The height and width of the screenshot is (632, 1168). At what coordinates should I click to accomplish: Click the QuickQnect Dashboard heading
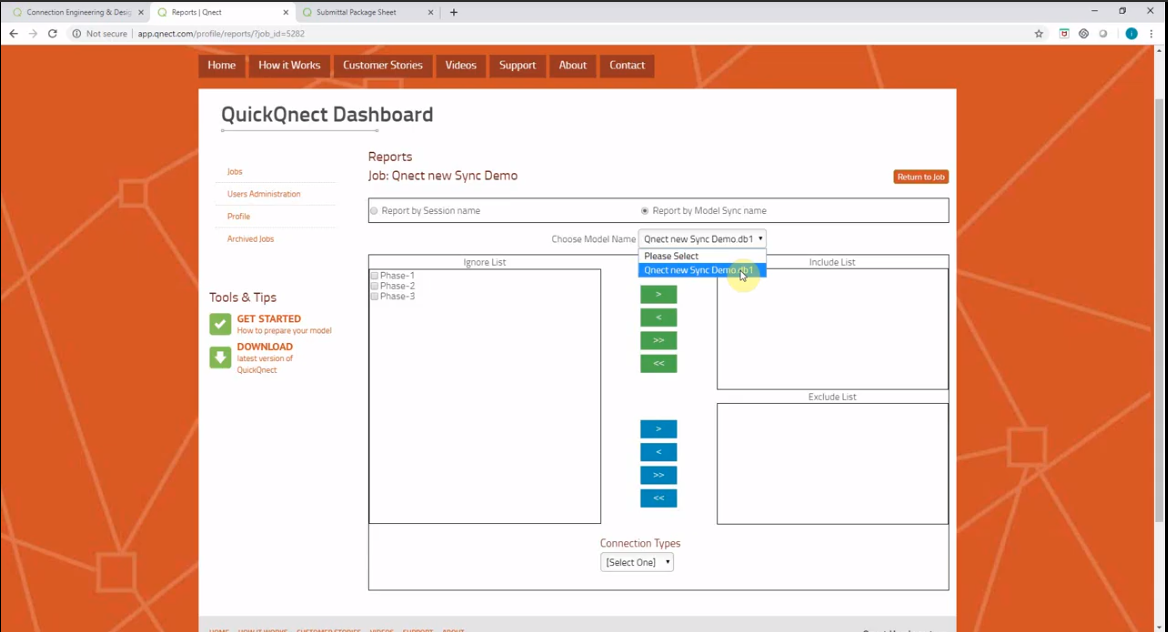click(327, 115)
